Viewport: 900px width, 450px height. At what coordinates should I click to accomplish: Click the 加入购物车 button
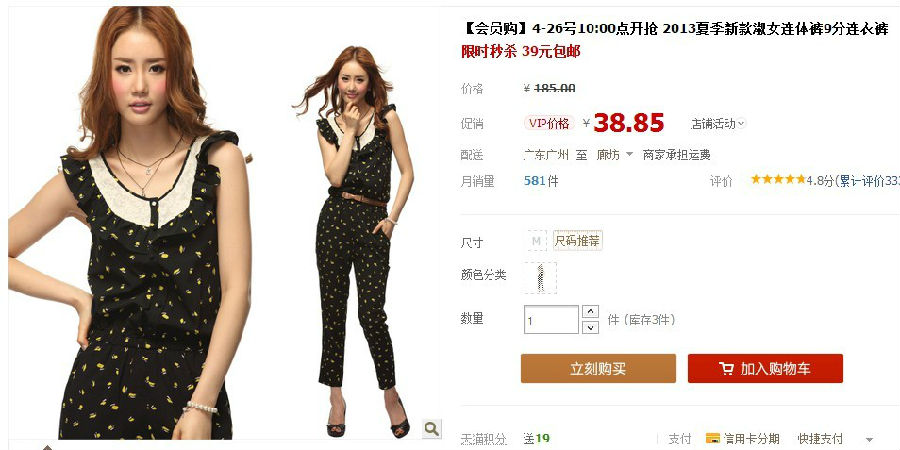(765, 368)
